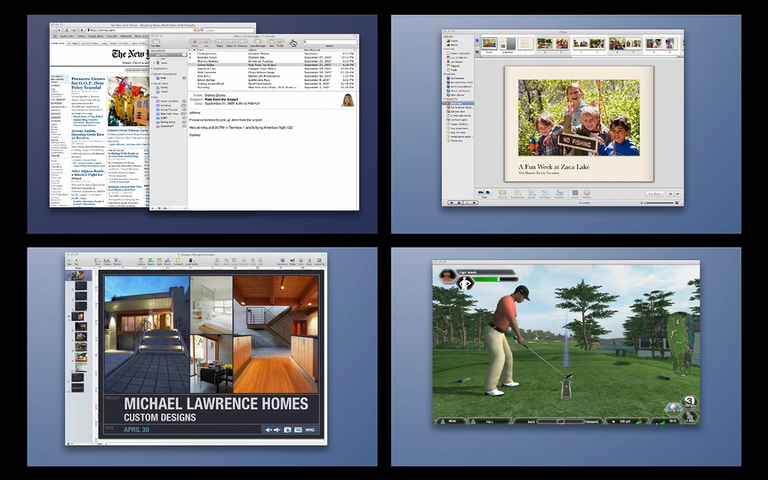Open the 'Across Nation, Housing Costs' headline
The width and height of the screenshot is (768, 480).
pos(88,134)
